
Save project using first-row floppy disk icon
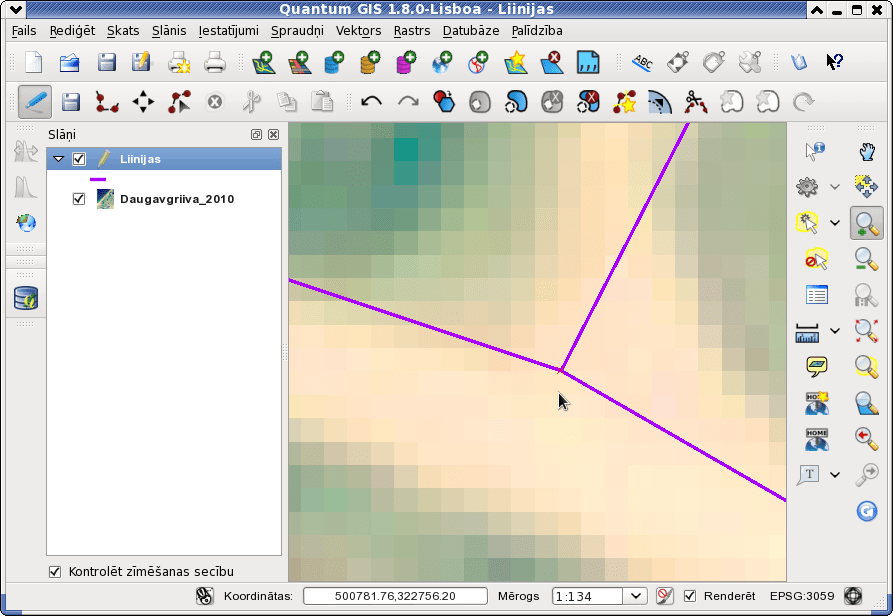pyautogui.click(x=106, y=62)
